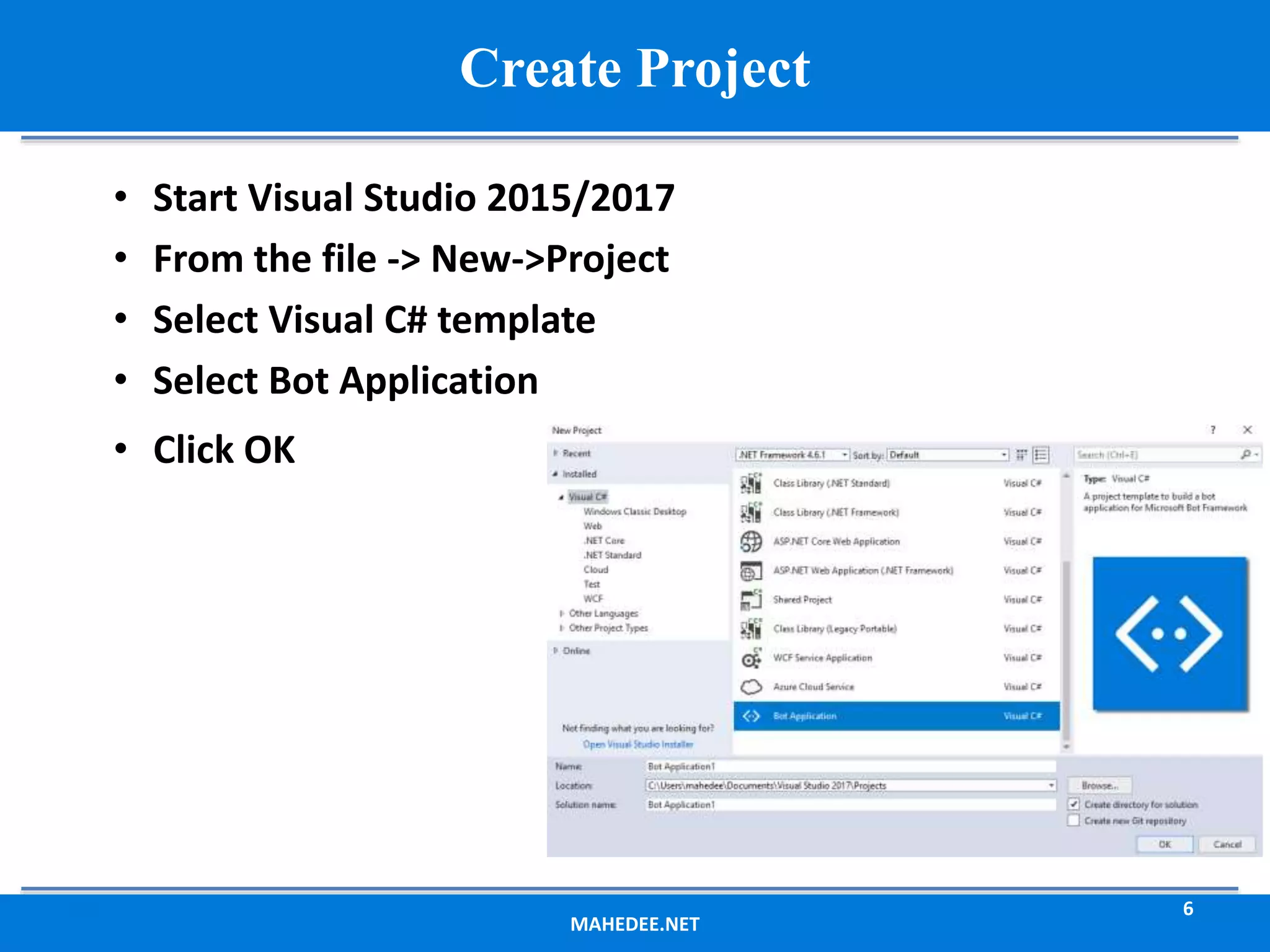Click the search magnifier icon
The image size is (1270, 952).
(1245, 454)
